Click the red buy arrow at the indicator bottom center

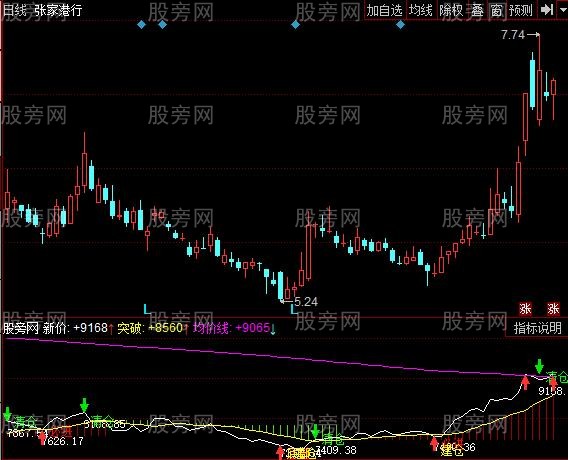tap(280, 453)
